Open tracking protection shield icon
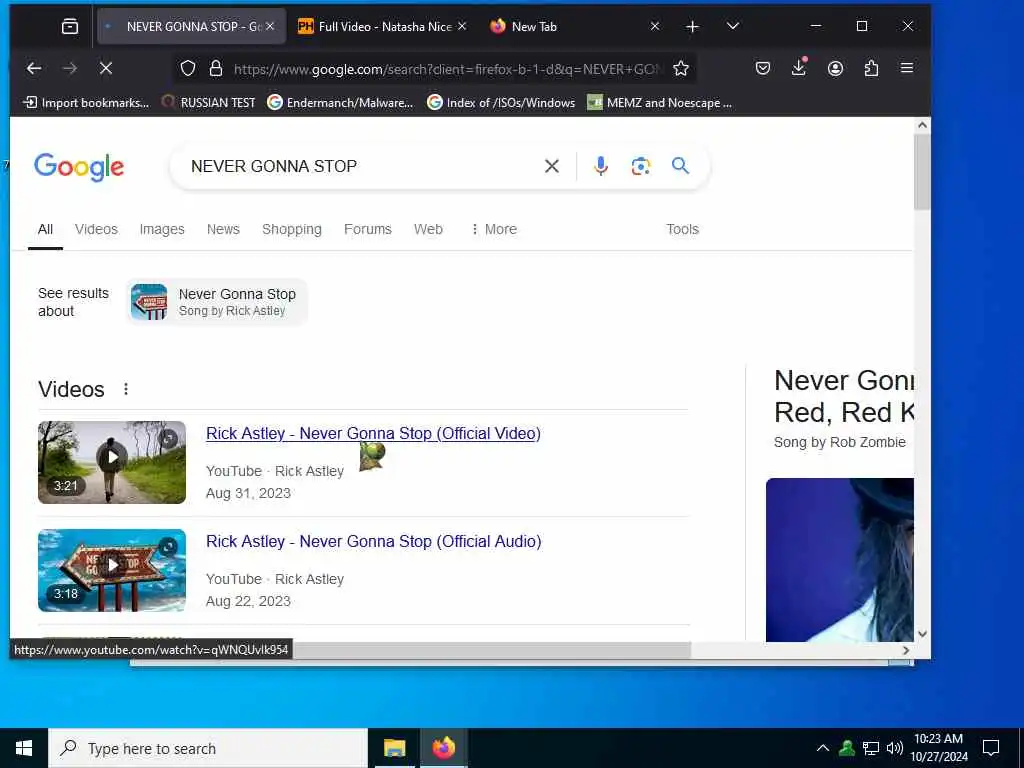This screenshot has height=768, width=1024. coord(188,69)
